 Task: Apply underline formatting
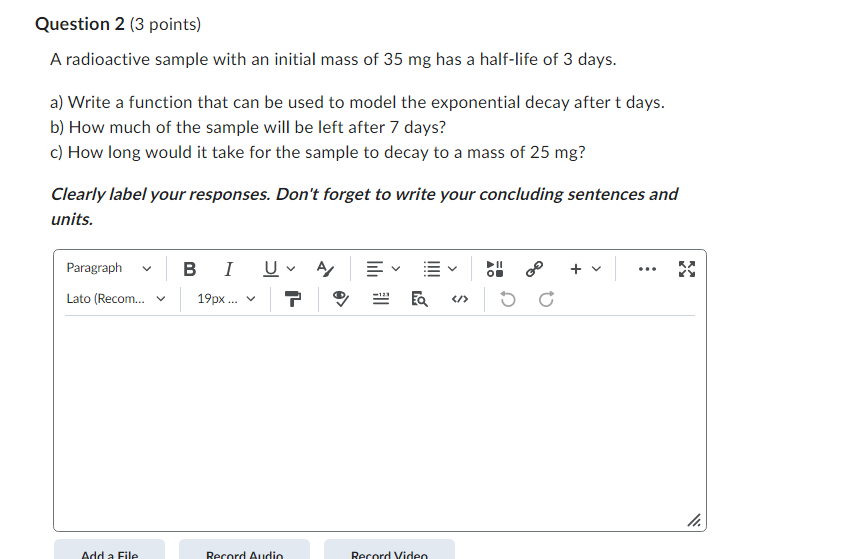[x=270, y=269]
